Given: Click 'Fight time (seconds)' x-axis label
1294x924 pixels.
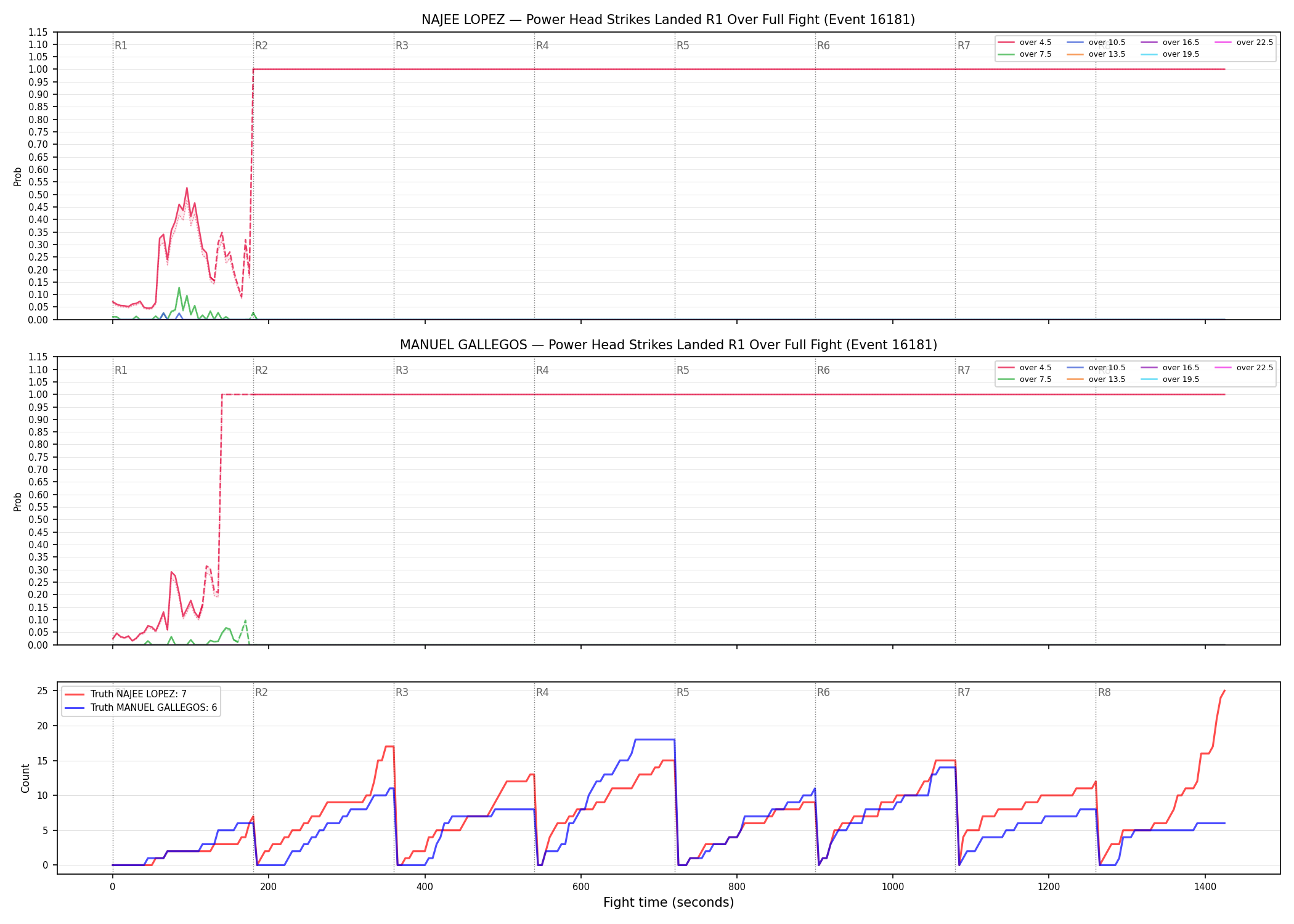Looking at the screenshot, I should click(669, 902).
